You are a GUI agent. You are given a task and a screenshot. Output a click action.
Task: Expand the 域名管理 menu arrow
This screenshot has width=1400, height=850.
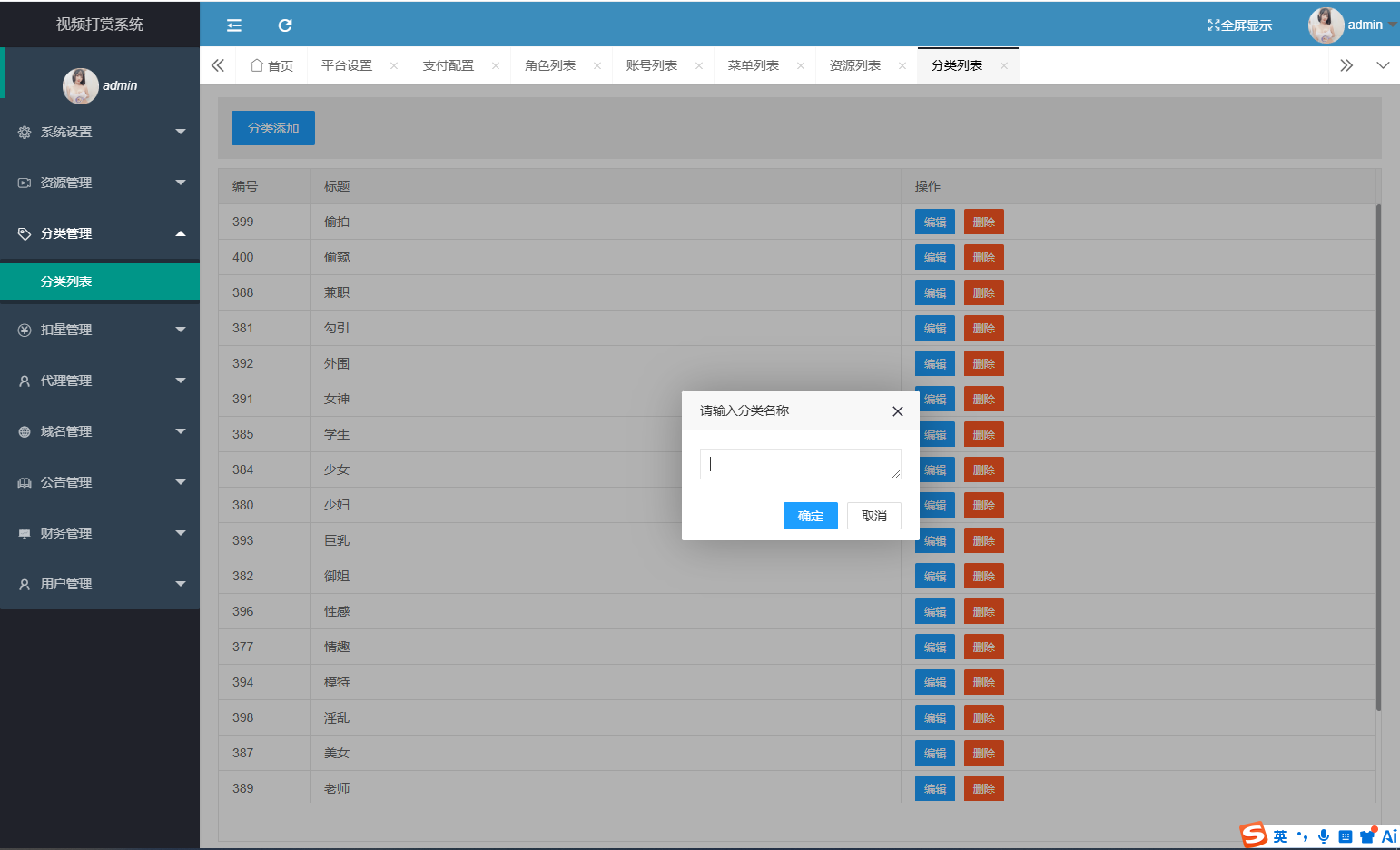tap(181, 432)
